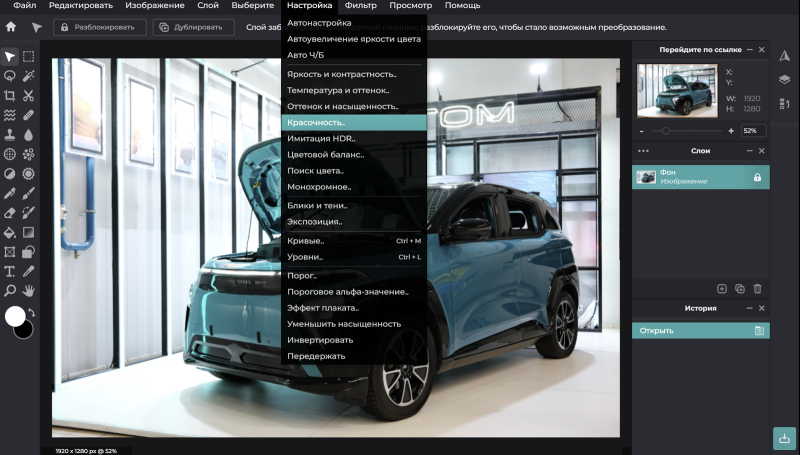Open the Фильтр menu
Viewport: 800px width, 455px height.
(x=360, y=6)
